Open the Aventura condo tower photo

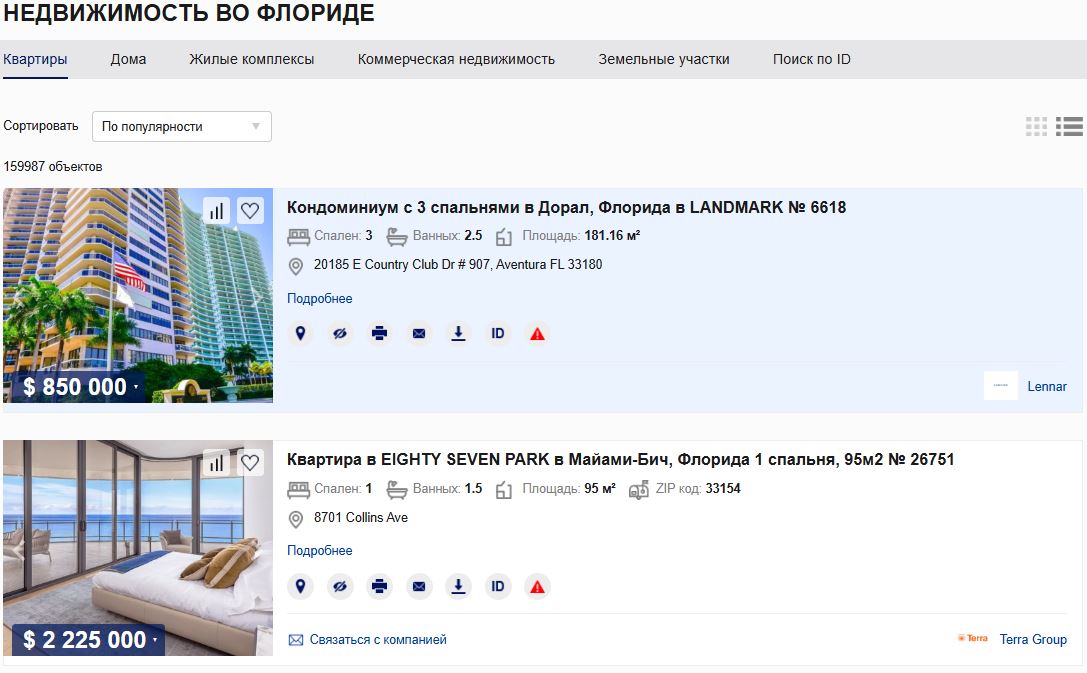pos(138,295)
